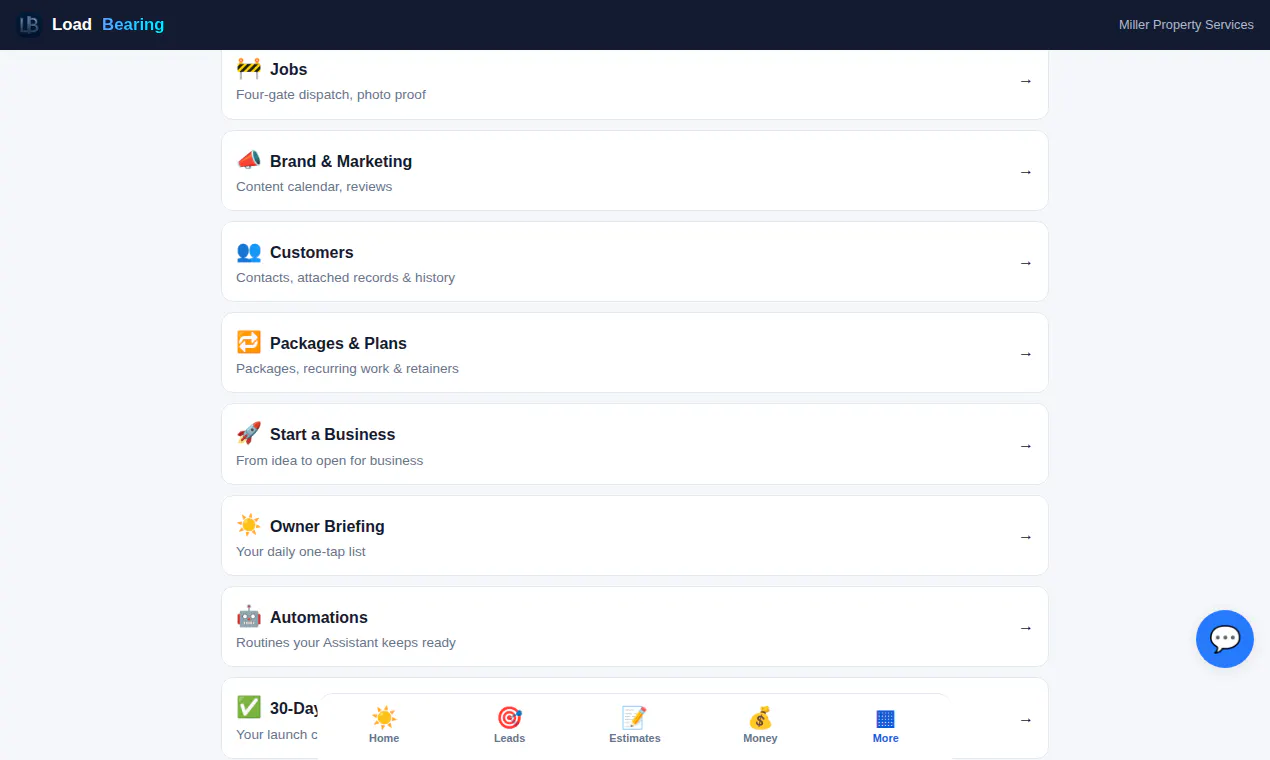The width and height of the screenshot is (1270, 760).
Task: Click the arrow on the Automations card
Action: [x=1026, y=628]
